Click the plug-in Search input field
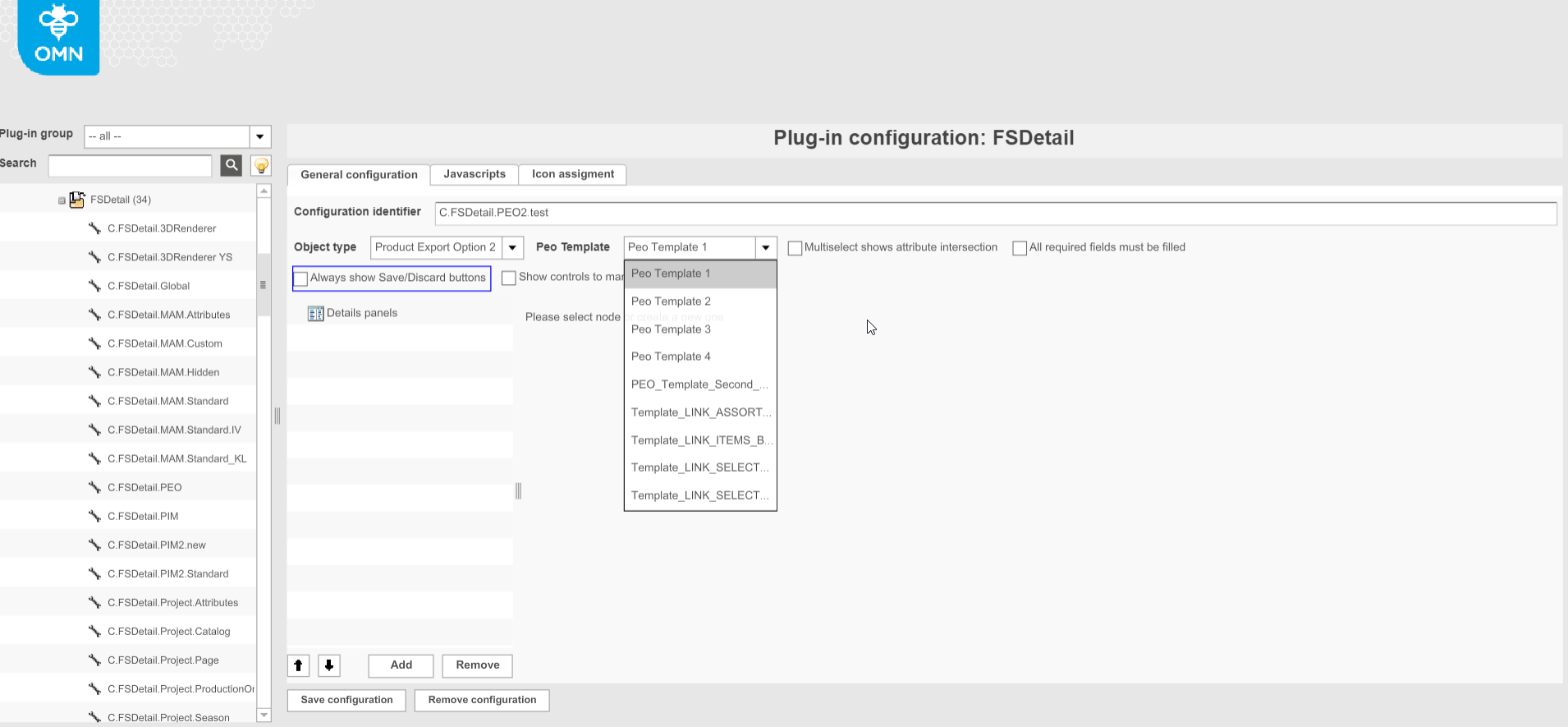 [131, 166]
